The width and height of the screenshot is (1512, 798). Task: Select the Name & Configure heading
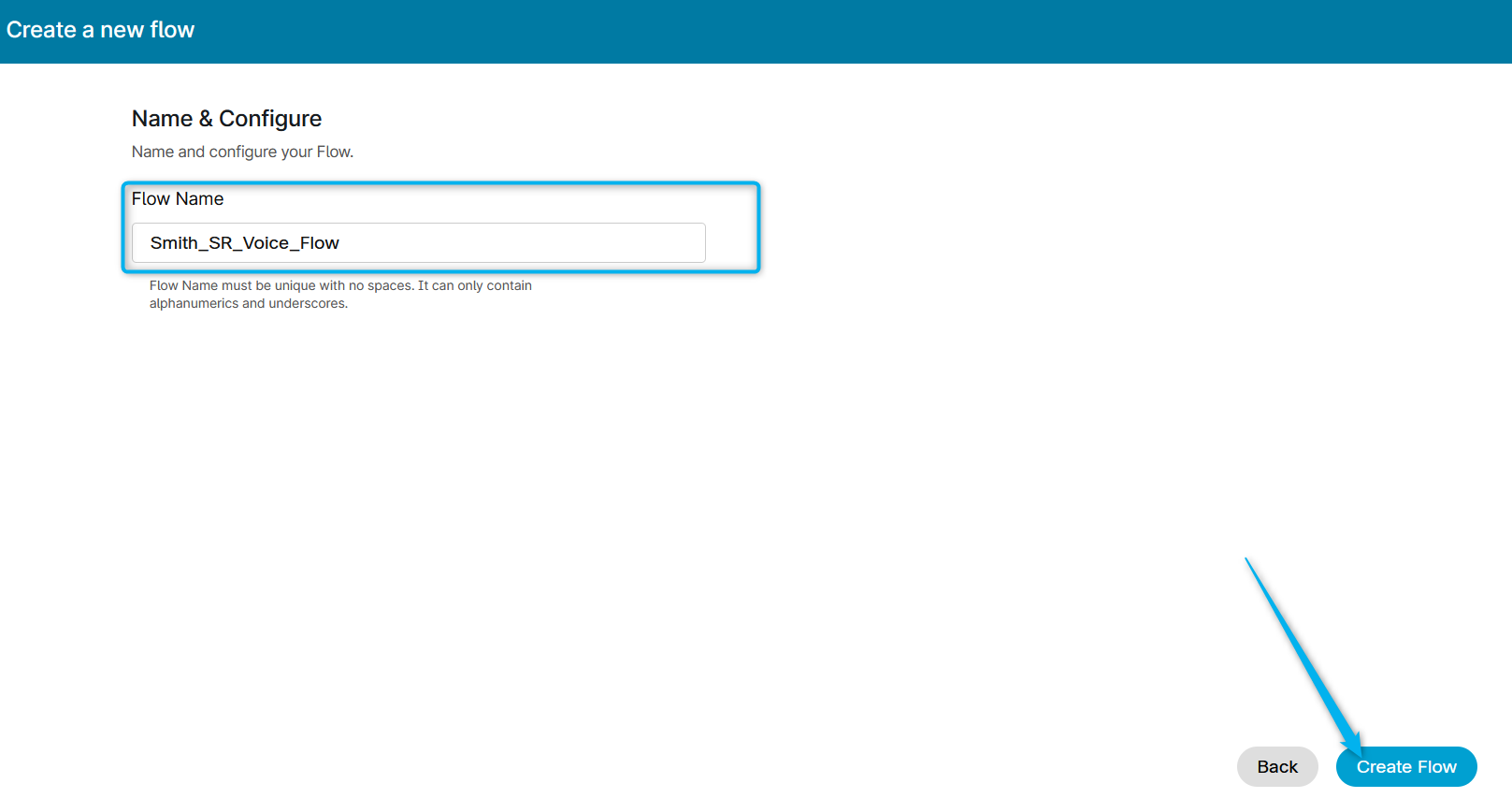tap(226, 119)
